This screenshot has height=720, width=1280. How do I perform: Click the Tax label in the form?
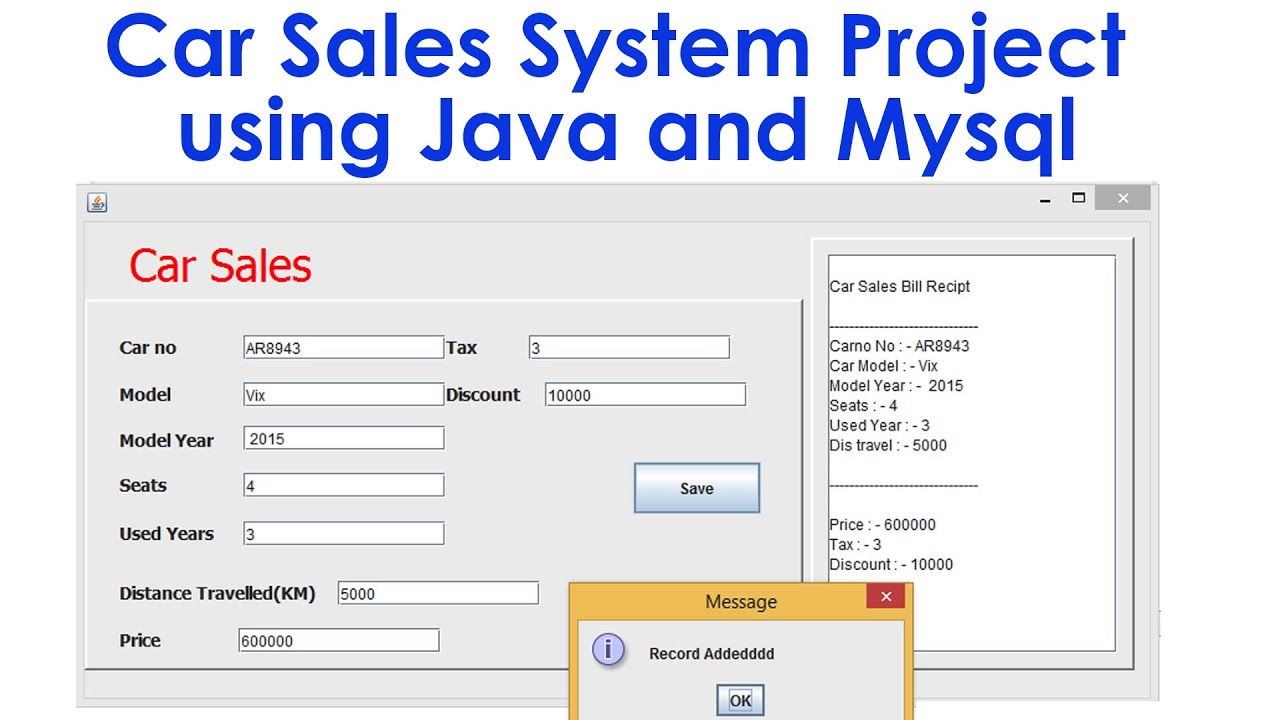(x=462, y=348)
